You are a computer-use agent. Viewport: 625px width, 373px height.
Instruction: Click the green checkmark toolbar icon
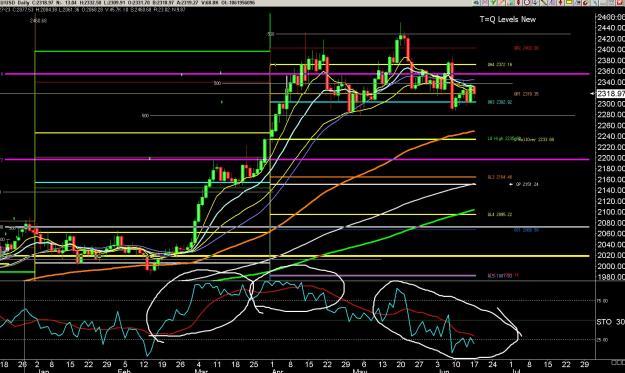493,2
